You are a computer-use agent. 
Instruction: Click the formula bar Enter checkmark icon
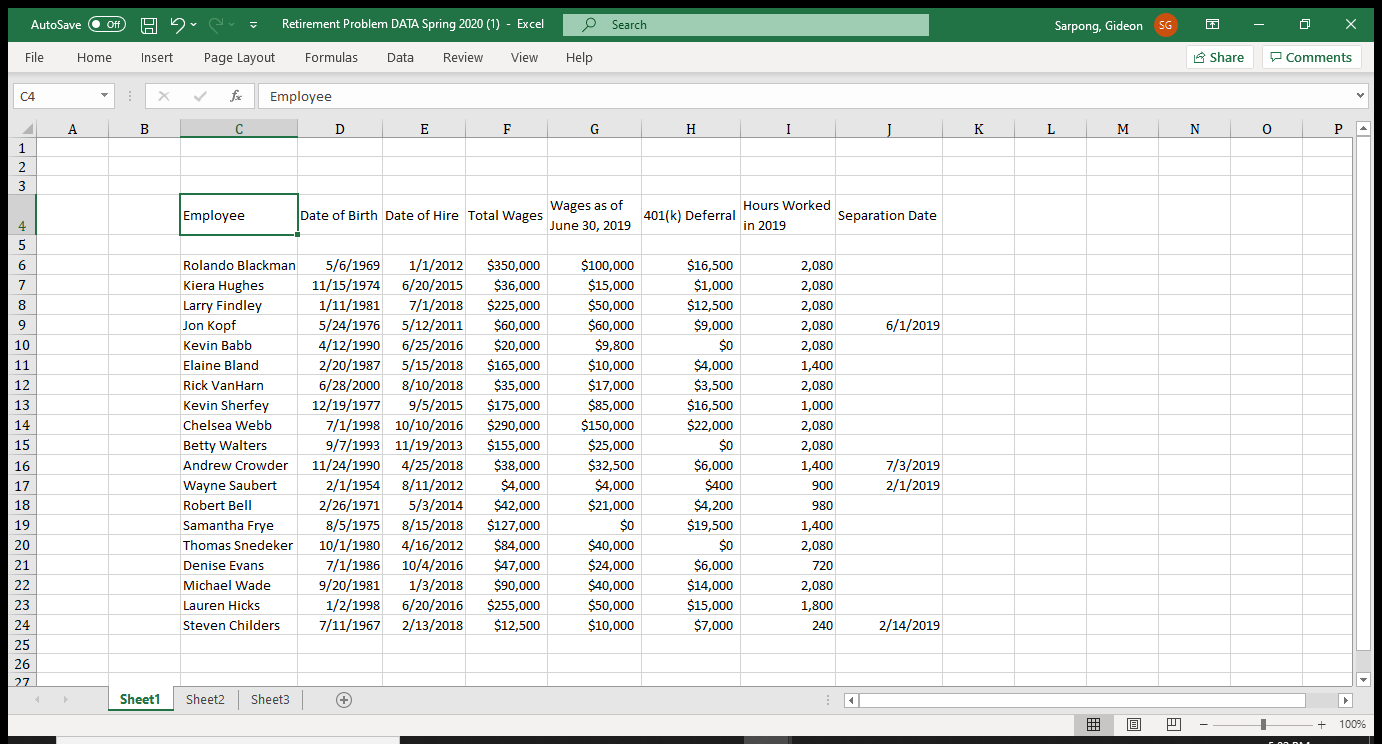(200, 96)
